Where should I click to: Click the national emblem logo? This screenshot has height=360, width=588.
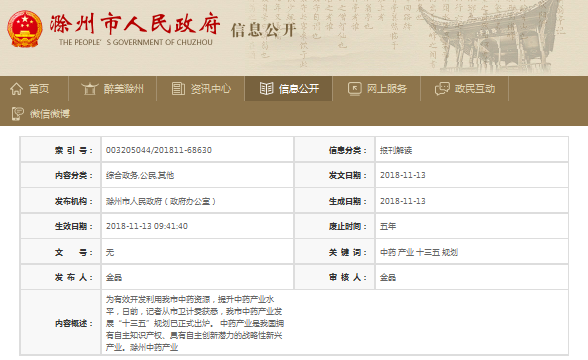click(x=25, y=28)
